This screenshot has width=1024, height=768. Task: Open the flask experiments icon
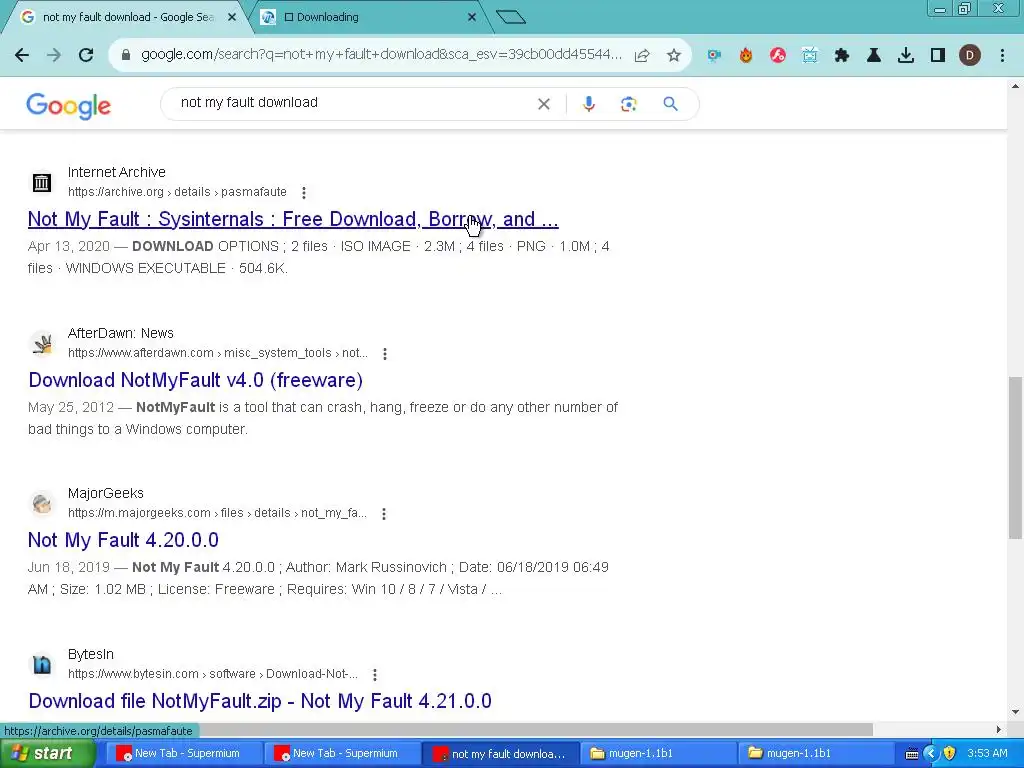pyautogui.click(x=874, y=56)
